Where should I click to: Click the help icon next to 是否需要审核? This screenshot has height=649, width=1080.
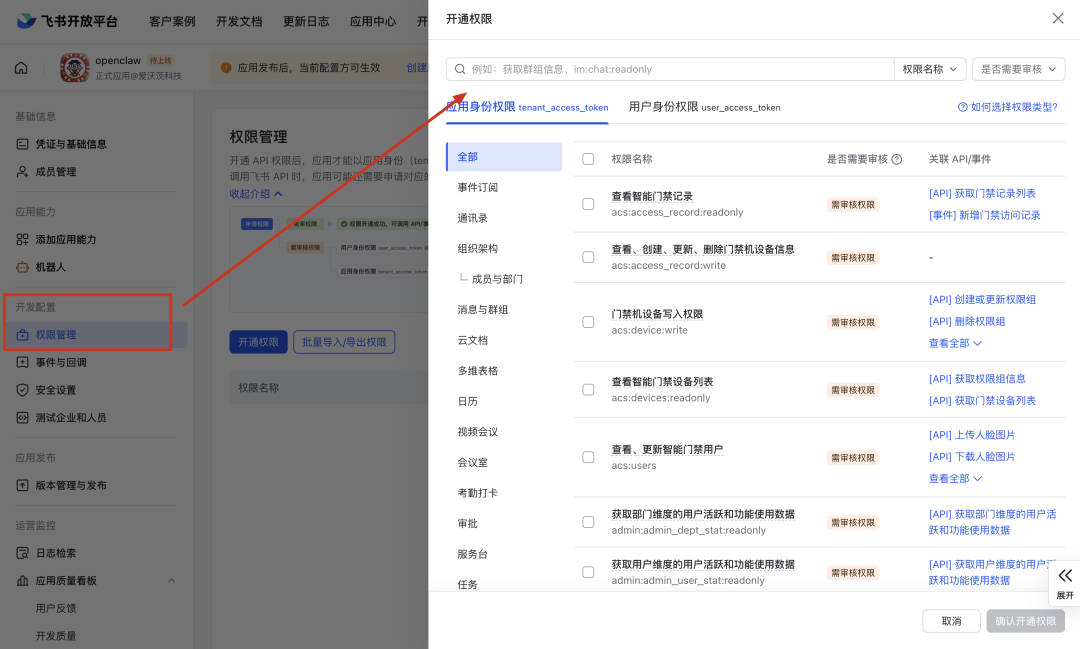pyautogui.click(x=896, y=159)
